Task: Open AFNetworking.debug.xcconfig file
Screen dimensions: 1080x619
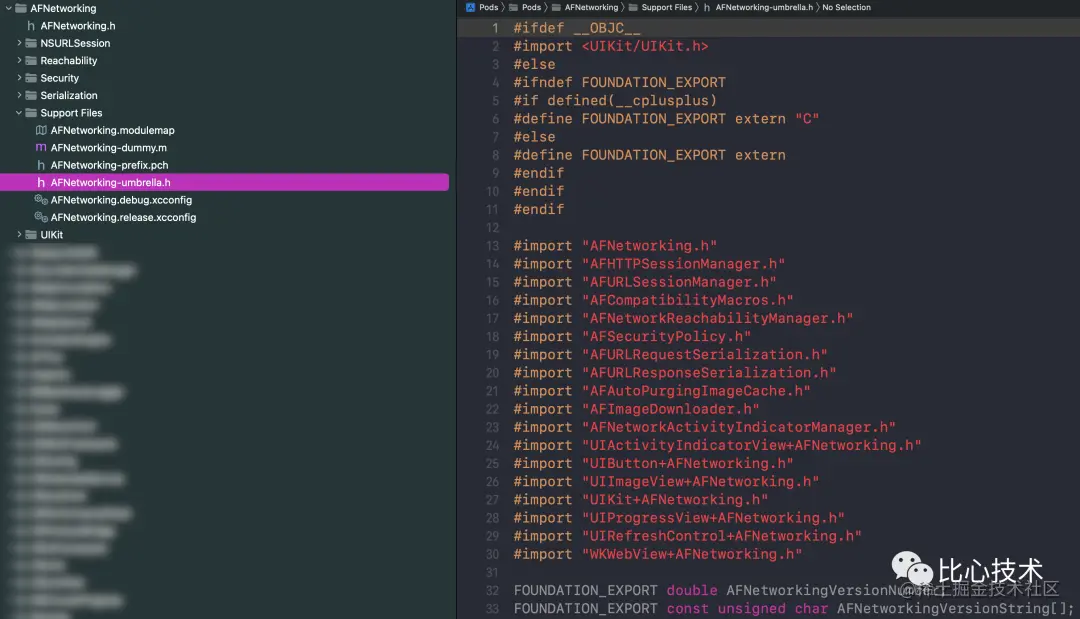Action: click(x=121, y=200)
